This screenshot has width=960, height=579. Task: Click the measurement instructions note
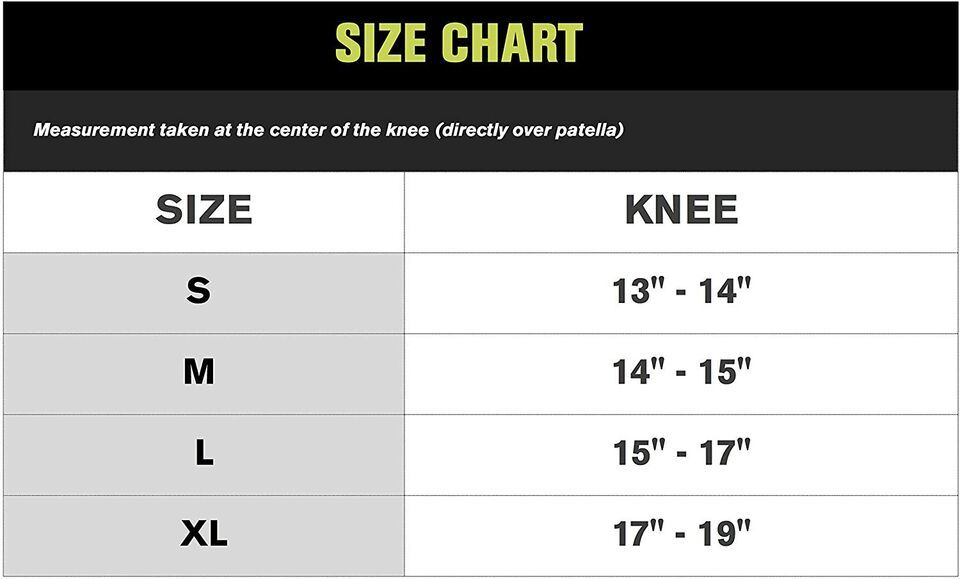[x=328, y=130]
